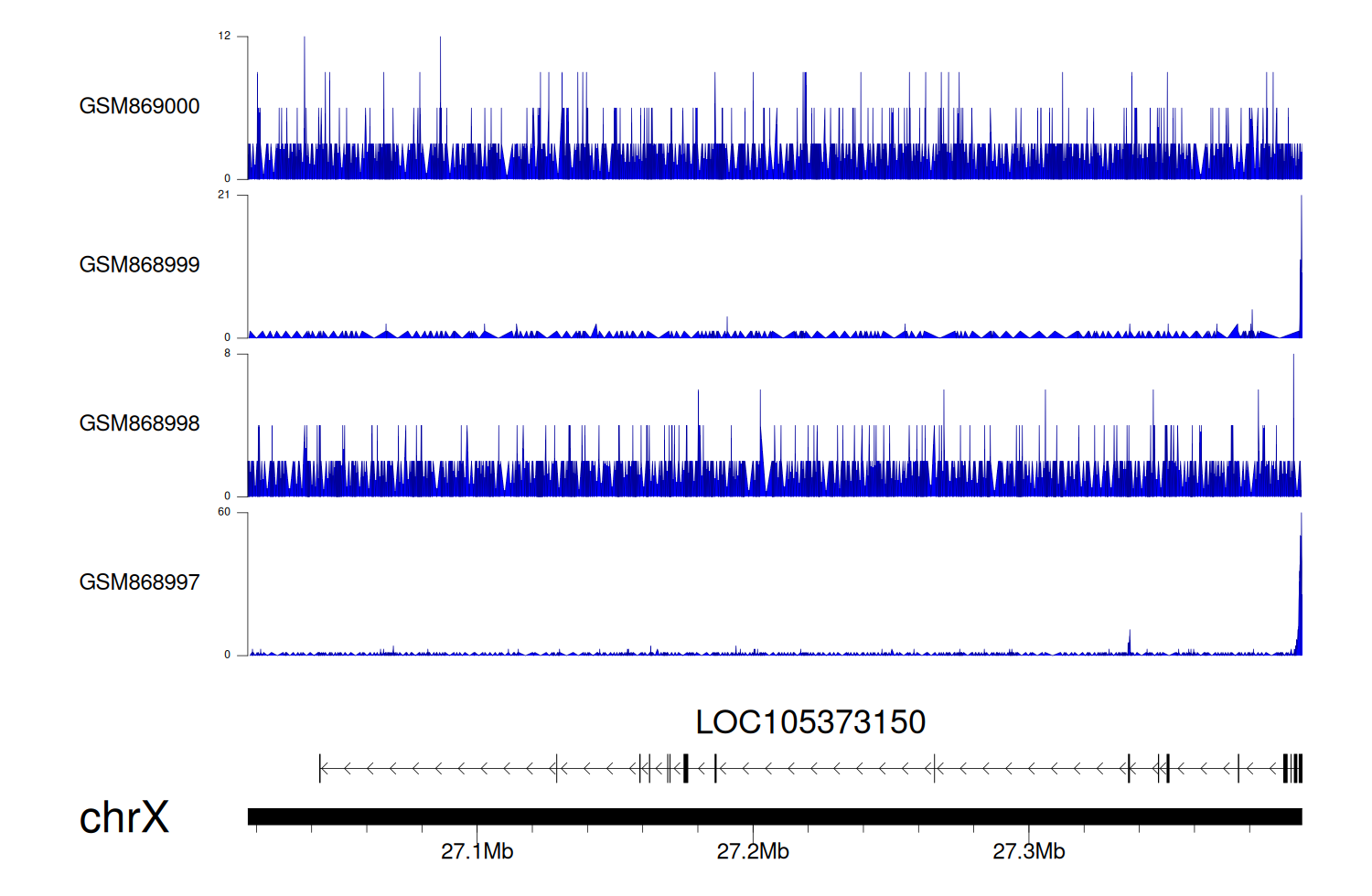Click the 27.1Mb axis position label
The height and width of the screenshot is (896, 1372).
click(477, 851)
